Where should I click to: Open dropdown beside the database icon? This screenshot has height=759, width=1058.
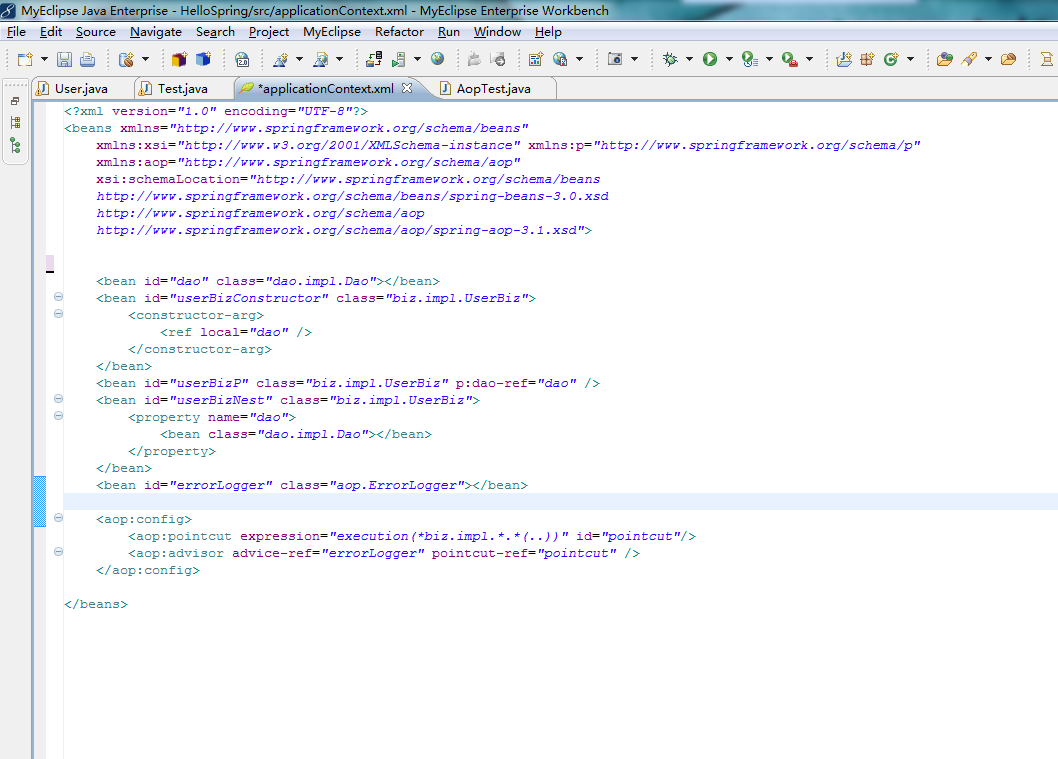[144, 59]
